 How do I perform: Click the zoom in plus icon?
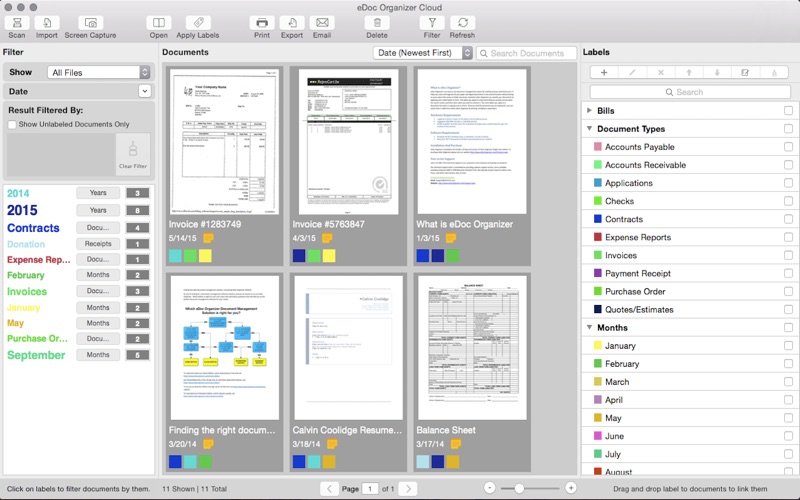click(571, 488)
